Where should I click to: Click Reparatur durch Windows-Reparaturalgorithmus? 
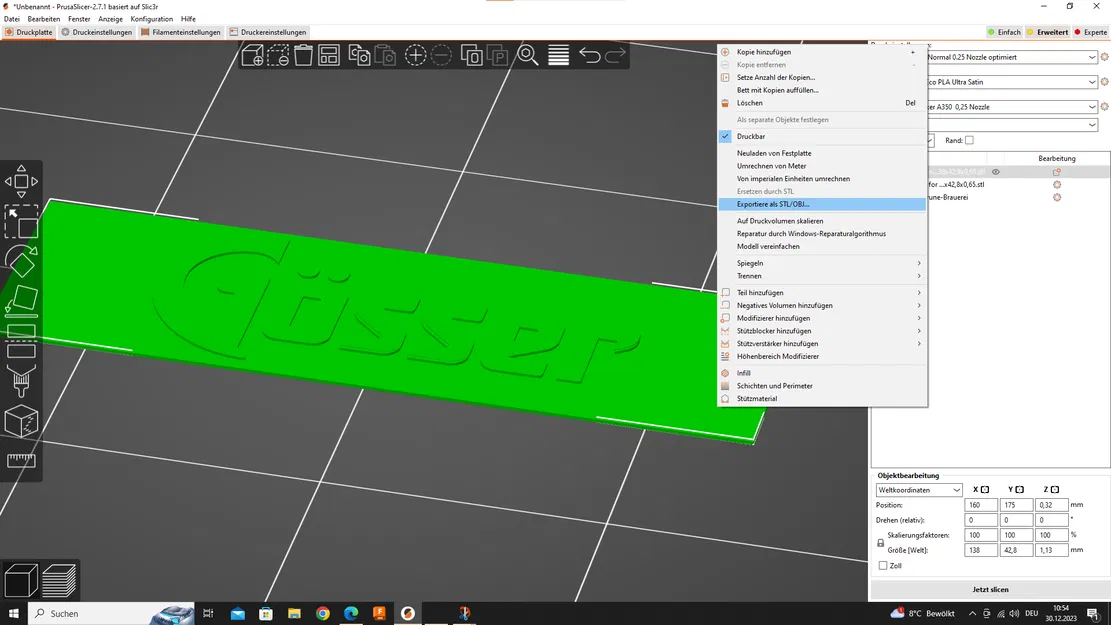[822, 234]
